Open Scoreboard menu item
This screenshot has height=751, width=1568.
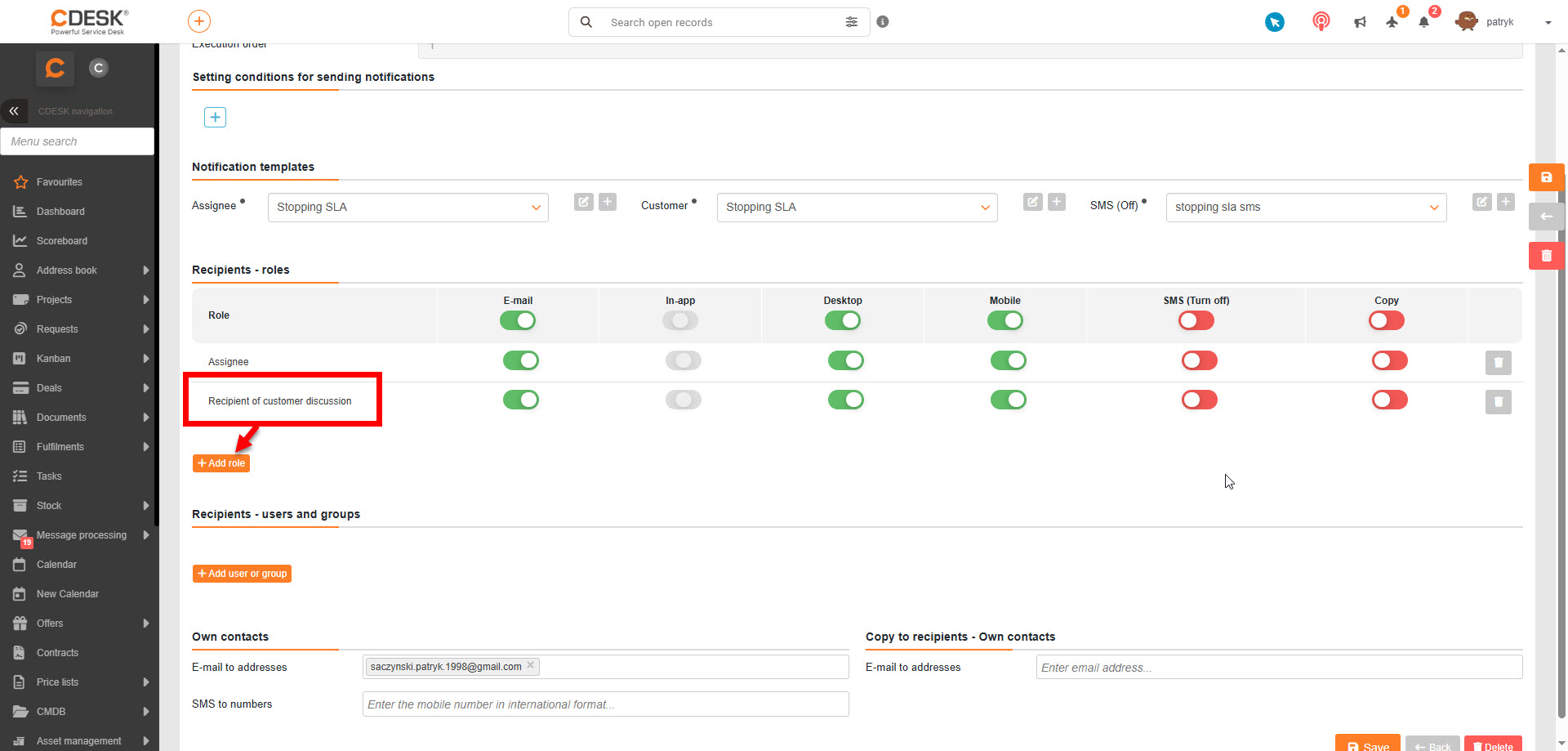pos(61,241)
